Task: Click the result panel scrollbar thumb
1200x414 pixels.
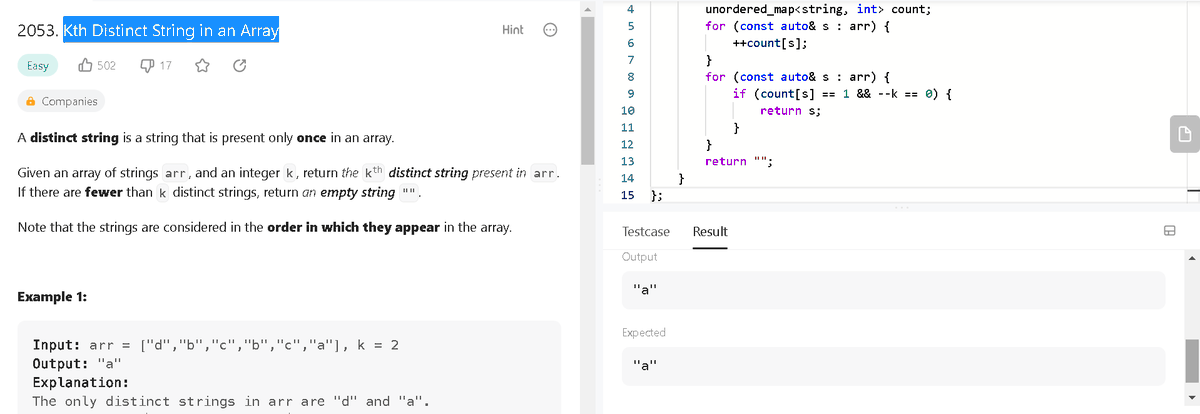Action: point(1192,361)
